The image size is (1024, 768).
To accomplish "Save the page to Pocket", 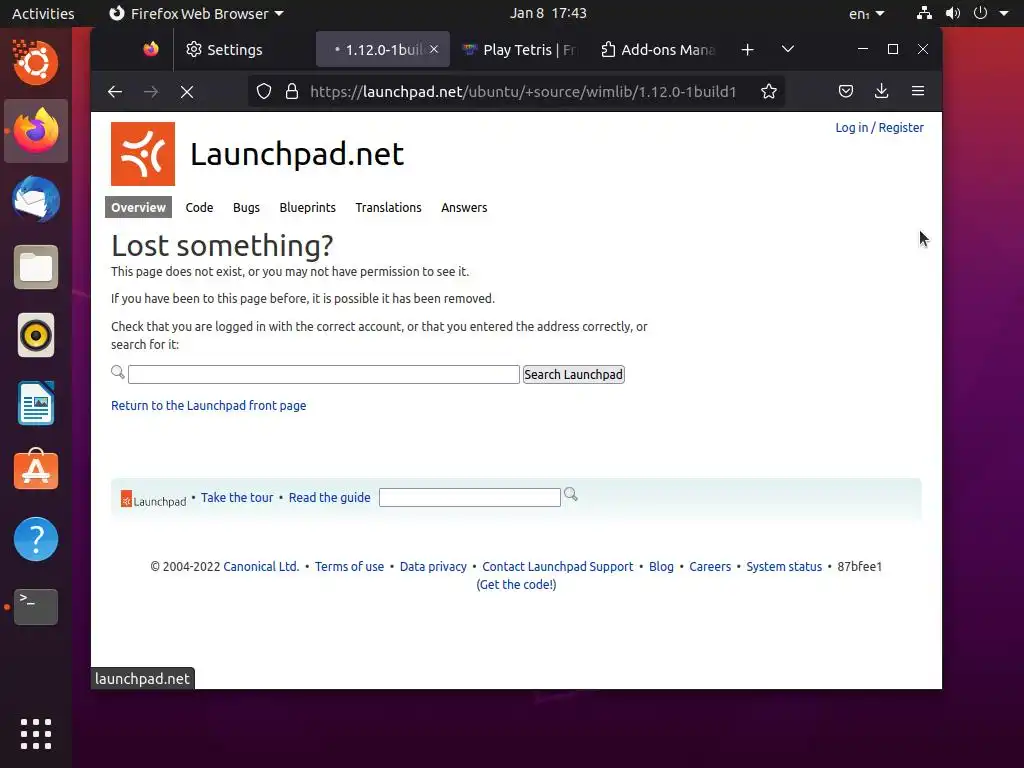I will [x=846, y=91].
